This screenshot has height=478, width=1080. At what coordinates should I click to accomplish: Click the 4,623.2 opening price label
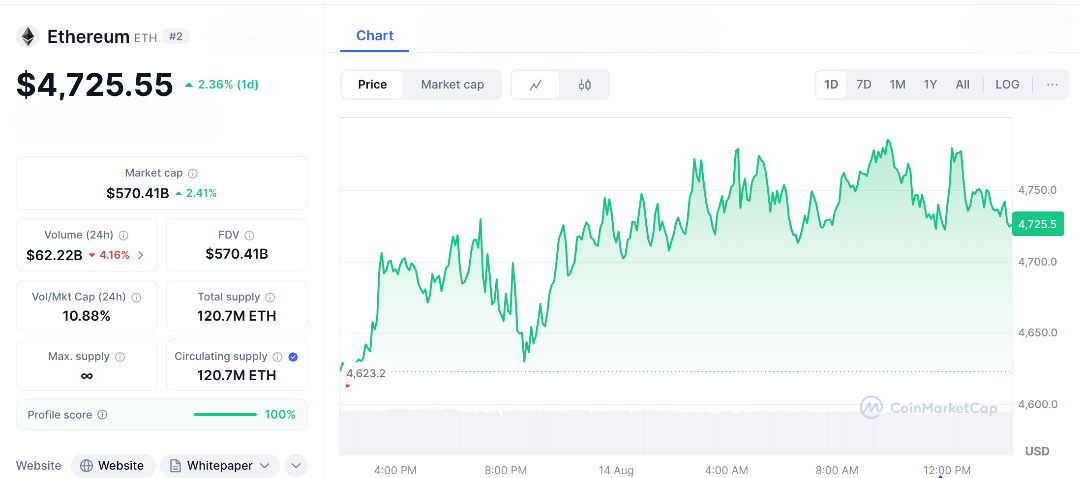(x=366, y=373)
